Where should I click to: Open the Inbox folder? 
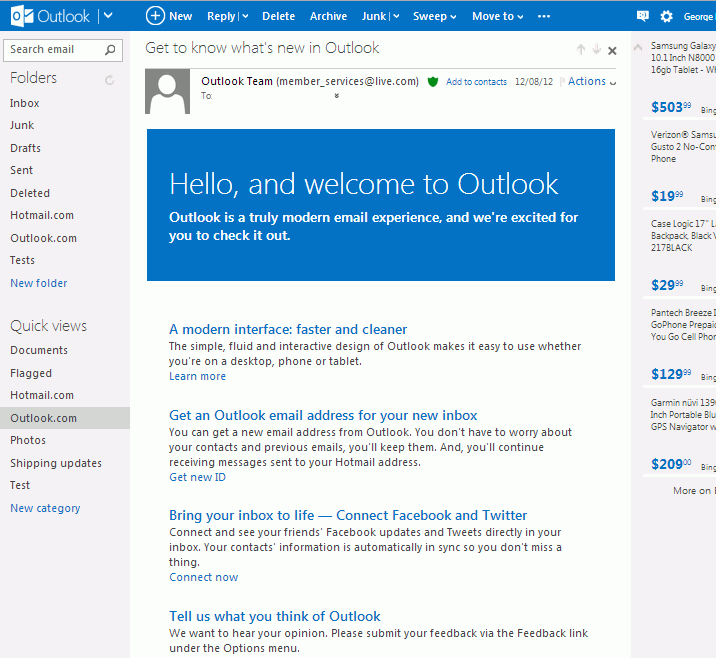click(x=25, y=103)
